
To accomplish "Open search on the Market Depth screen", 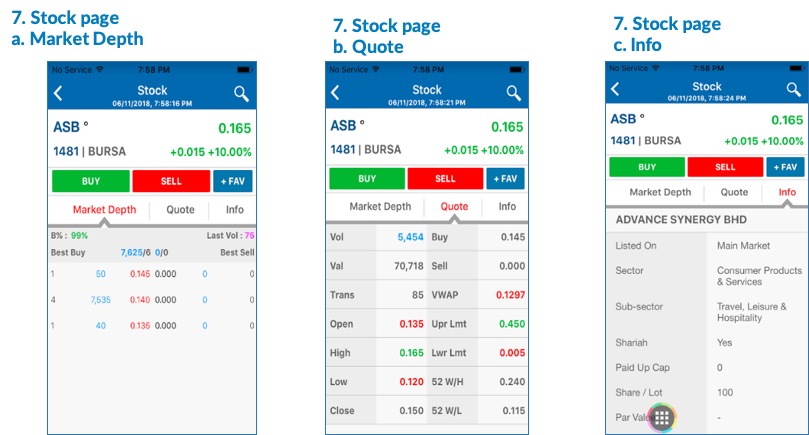I will (241, 94).
